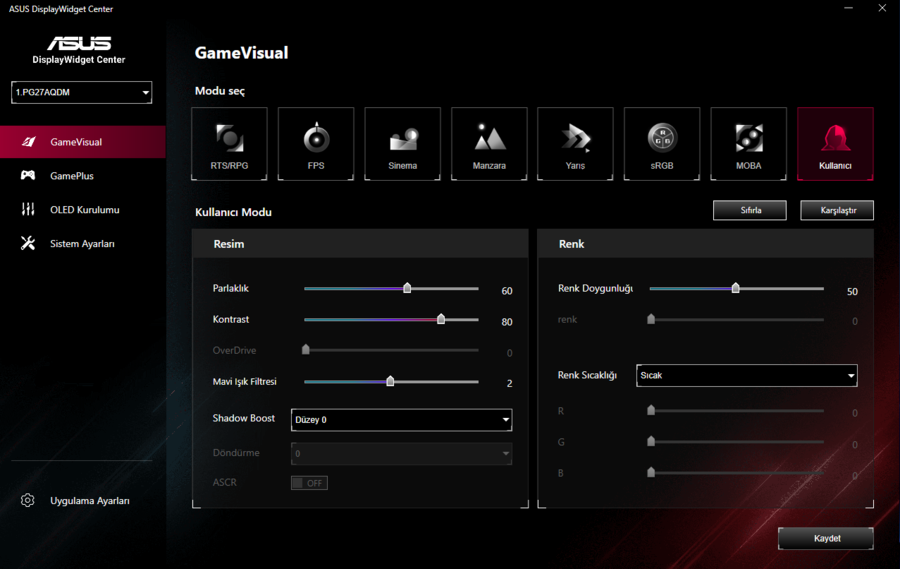
Task: Click the Renk Doygunluğu value 50
Action: coord(852,292)
